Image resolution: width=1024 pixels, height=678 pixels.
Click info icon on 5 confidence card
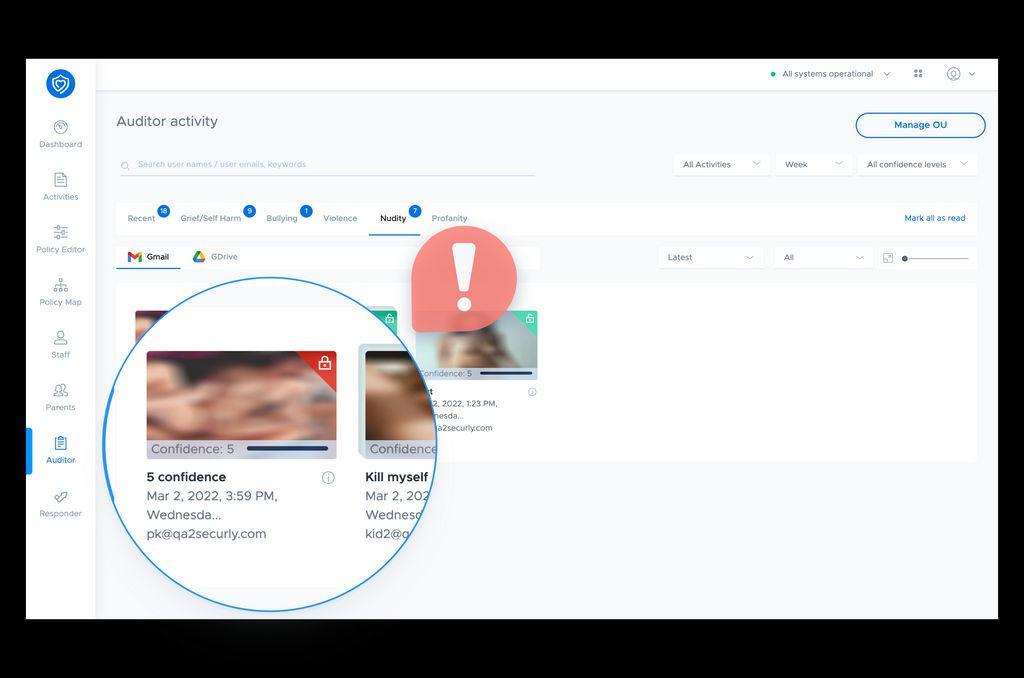(328, 477)
